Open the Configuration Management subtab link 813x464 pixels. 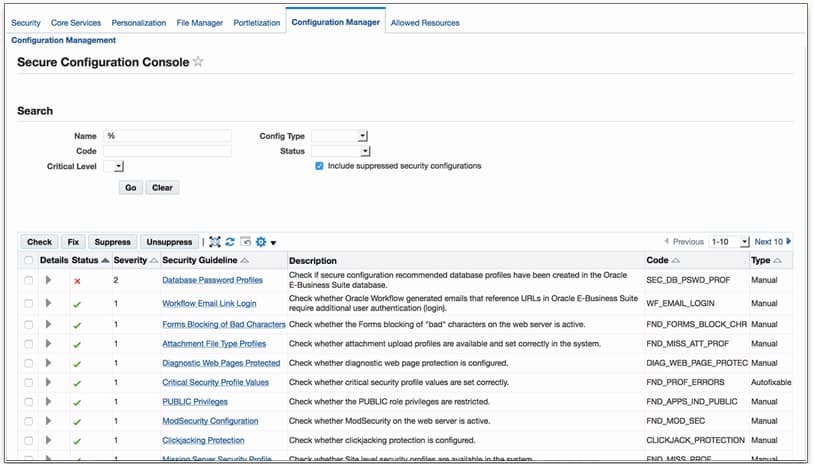63,40
